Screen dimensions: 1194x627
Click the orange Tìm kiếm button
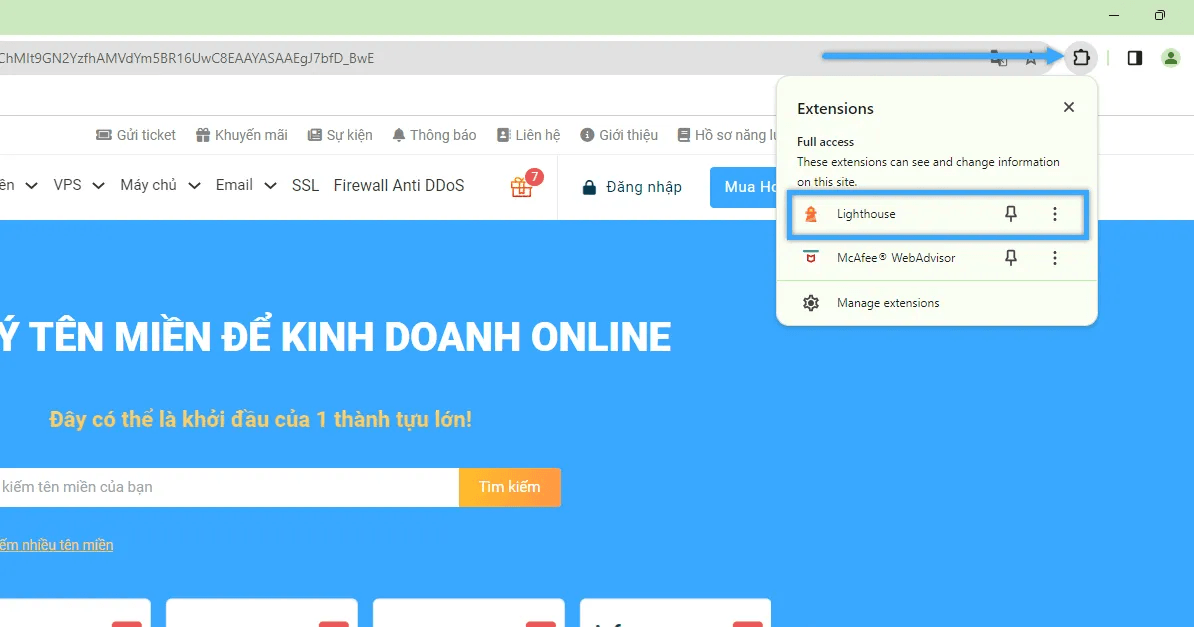click(x=509, y=487)
